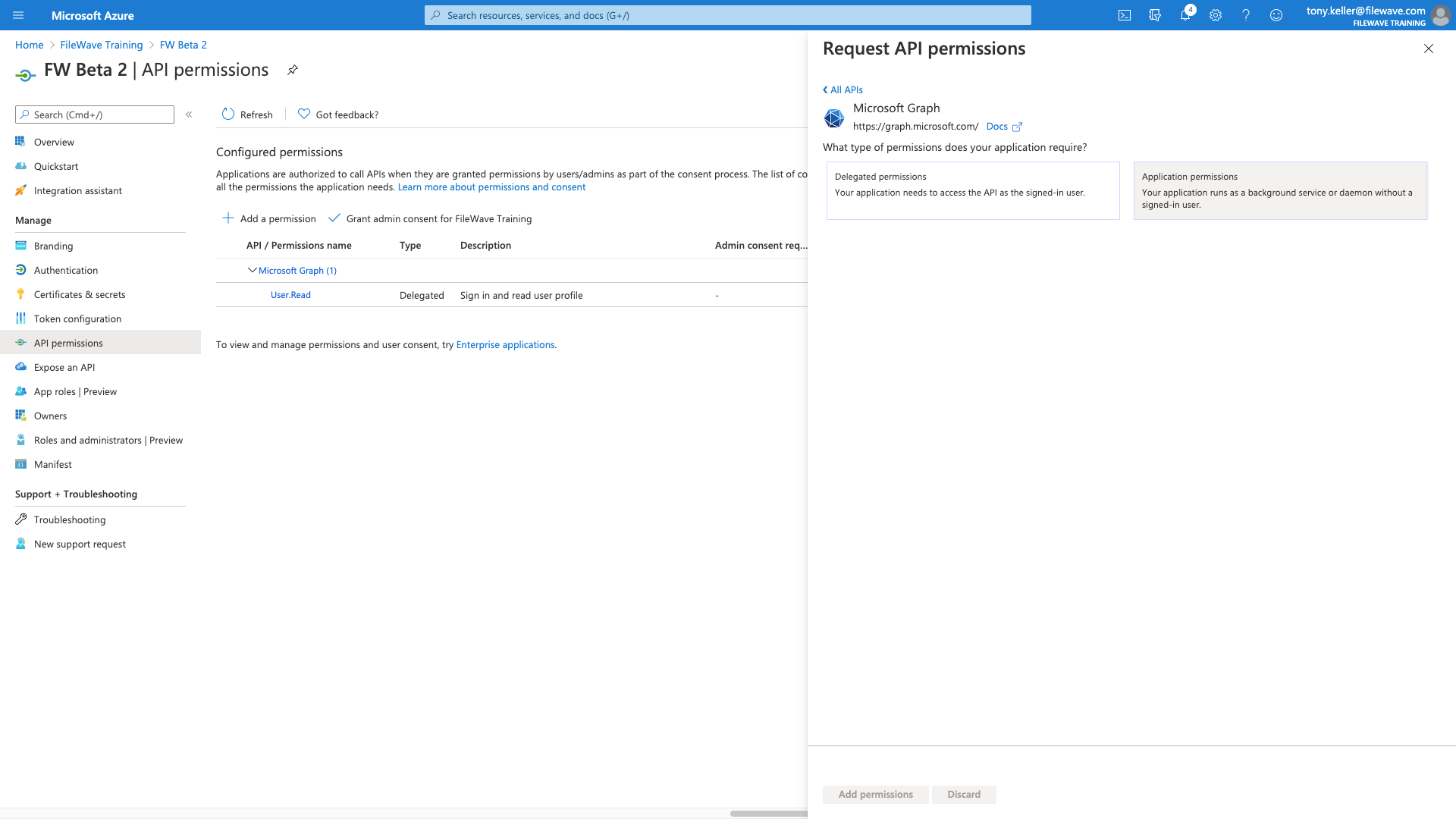The width and height of the screenshot is (1456, 819).
Task: Click the Description column header
Action: point(485,245)
